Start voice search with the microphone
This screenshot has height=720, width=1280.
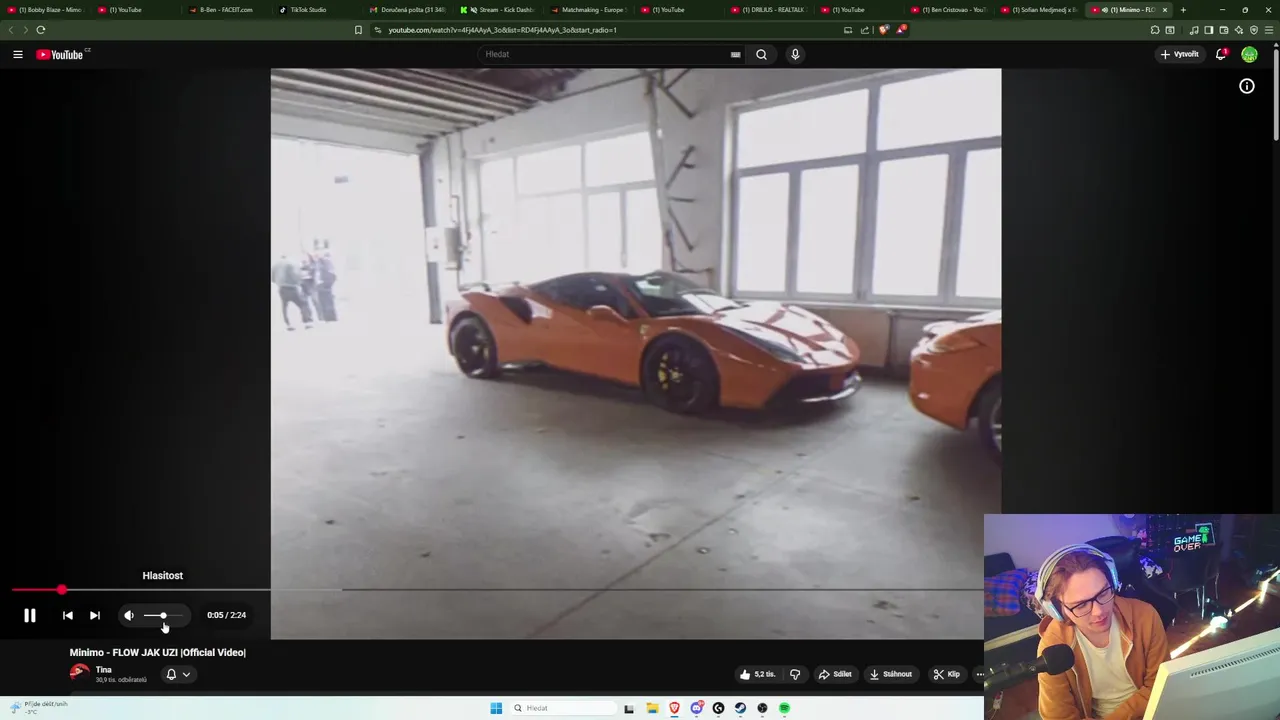pos(795,54)
